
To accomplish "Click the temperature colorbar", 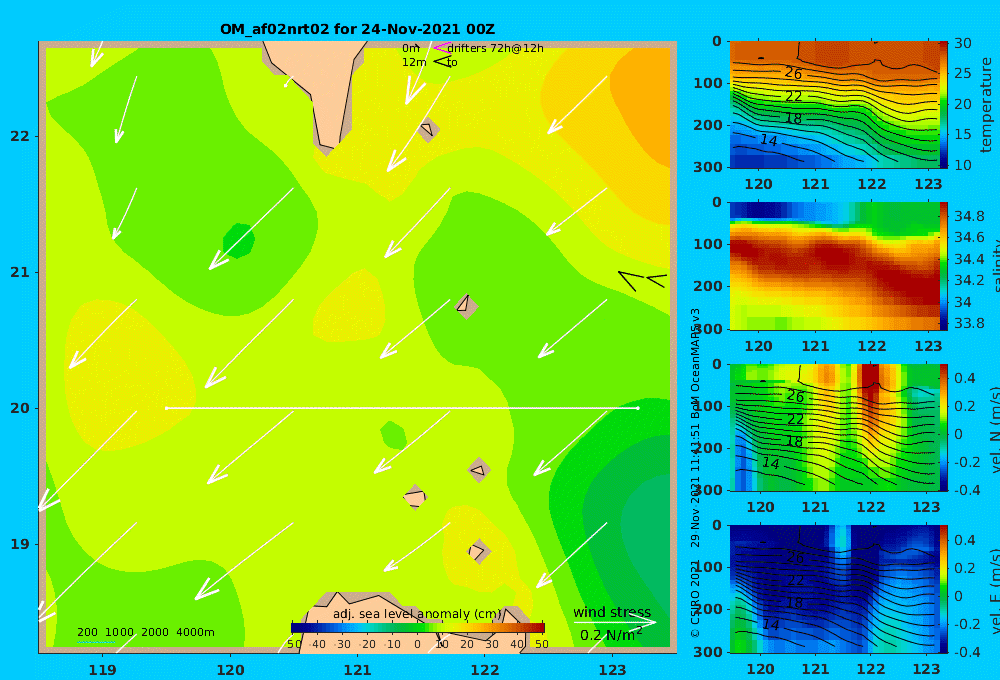I will point(944,105).
